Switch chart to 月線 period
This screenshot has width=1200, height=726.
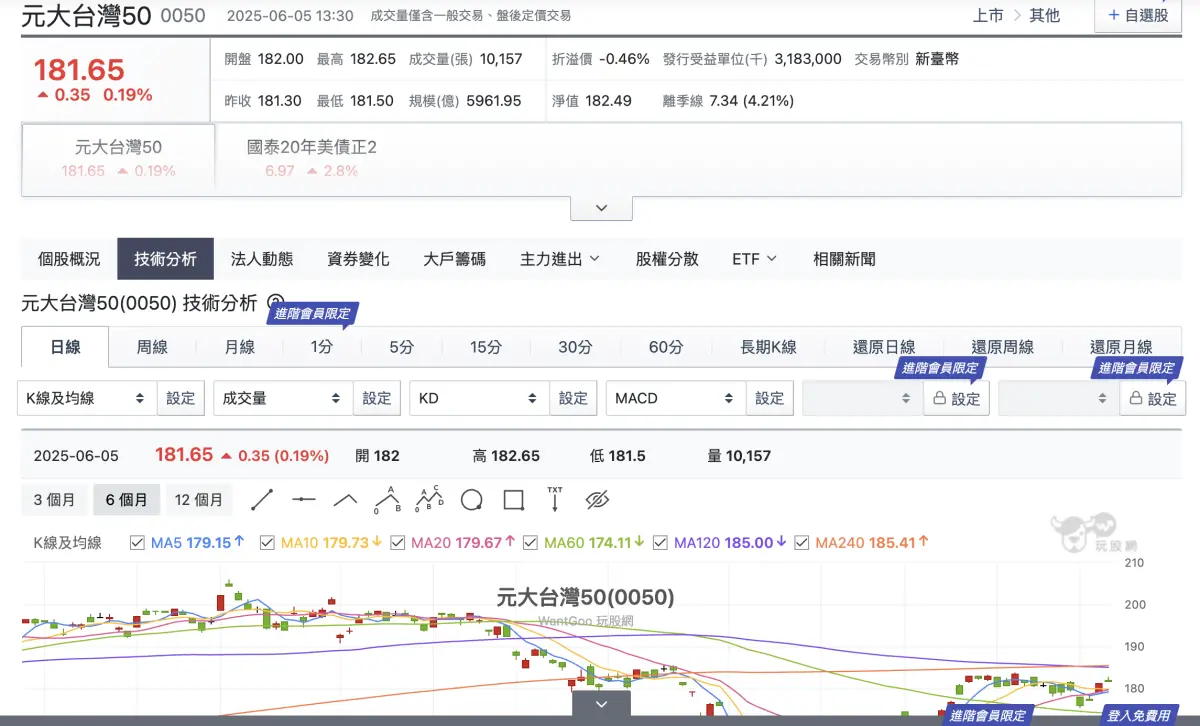(x=239, y=347)
